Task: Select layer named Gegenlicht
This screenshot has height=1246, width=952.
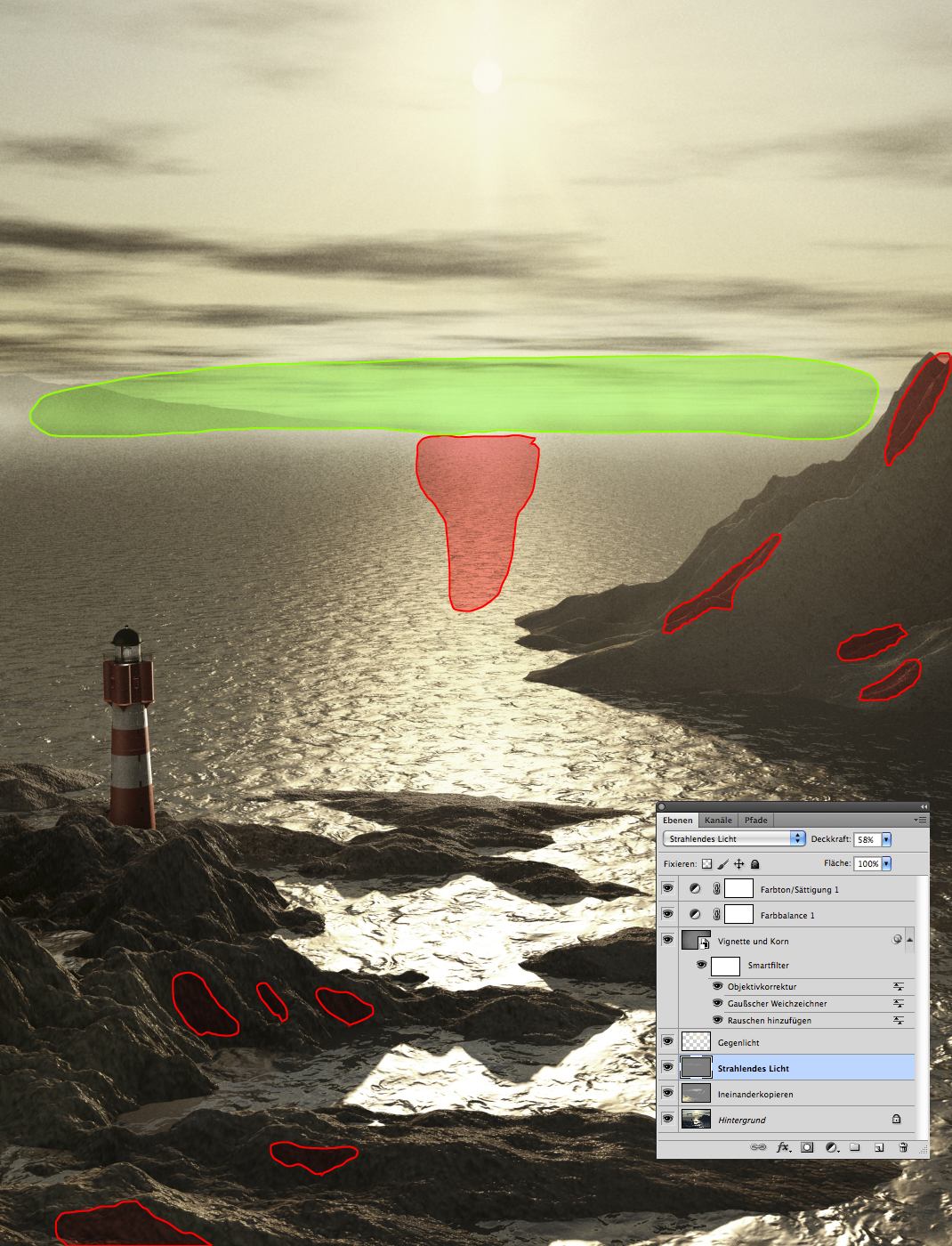Action: [x=738, y=1042]
